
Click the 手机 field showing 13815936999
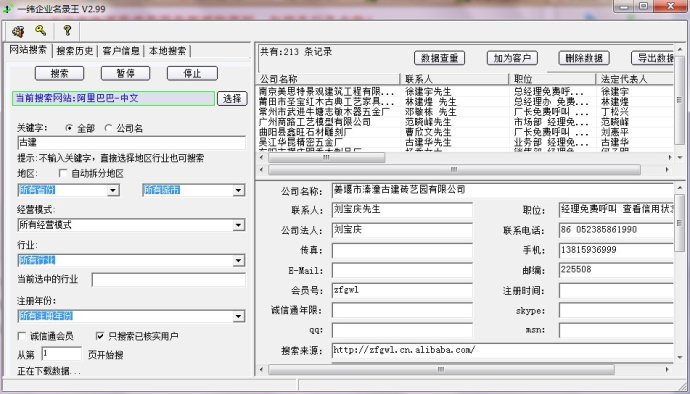(x=616, y=250)
